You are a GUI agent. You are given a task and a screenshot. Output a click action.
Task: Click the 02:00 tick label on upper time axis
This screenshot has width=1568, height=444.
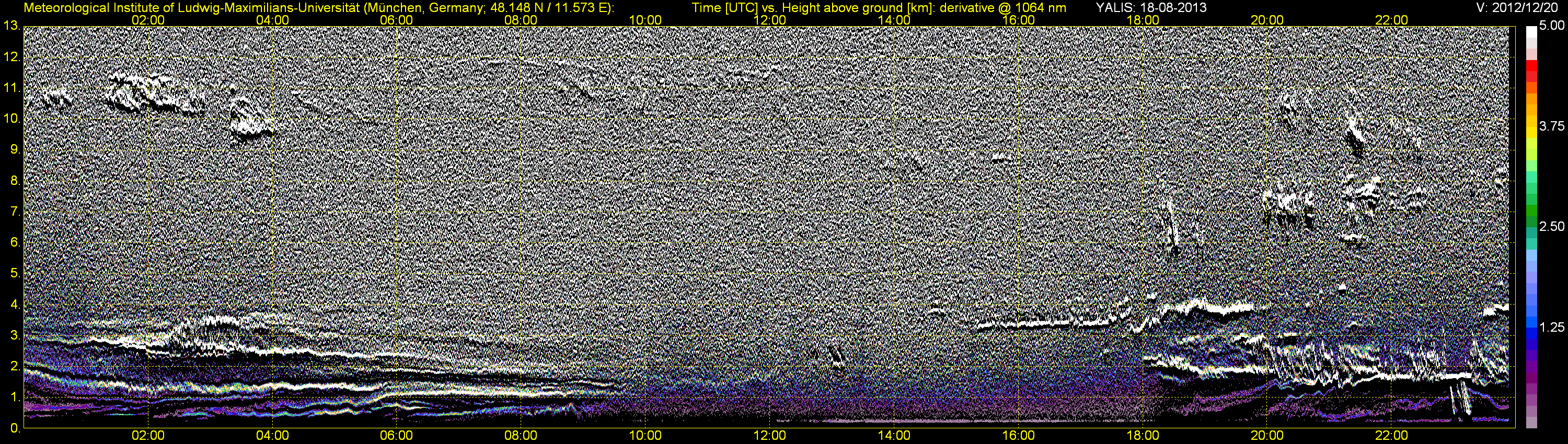[x=148, y=20]
